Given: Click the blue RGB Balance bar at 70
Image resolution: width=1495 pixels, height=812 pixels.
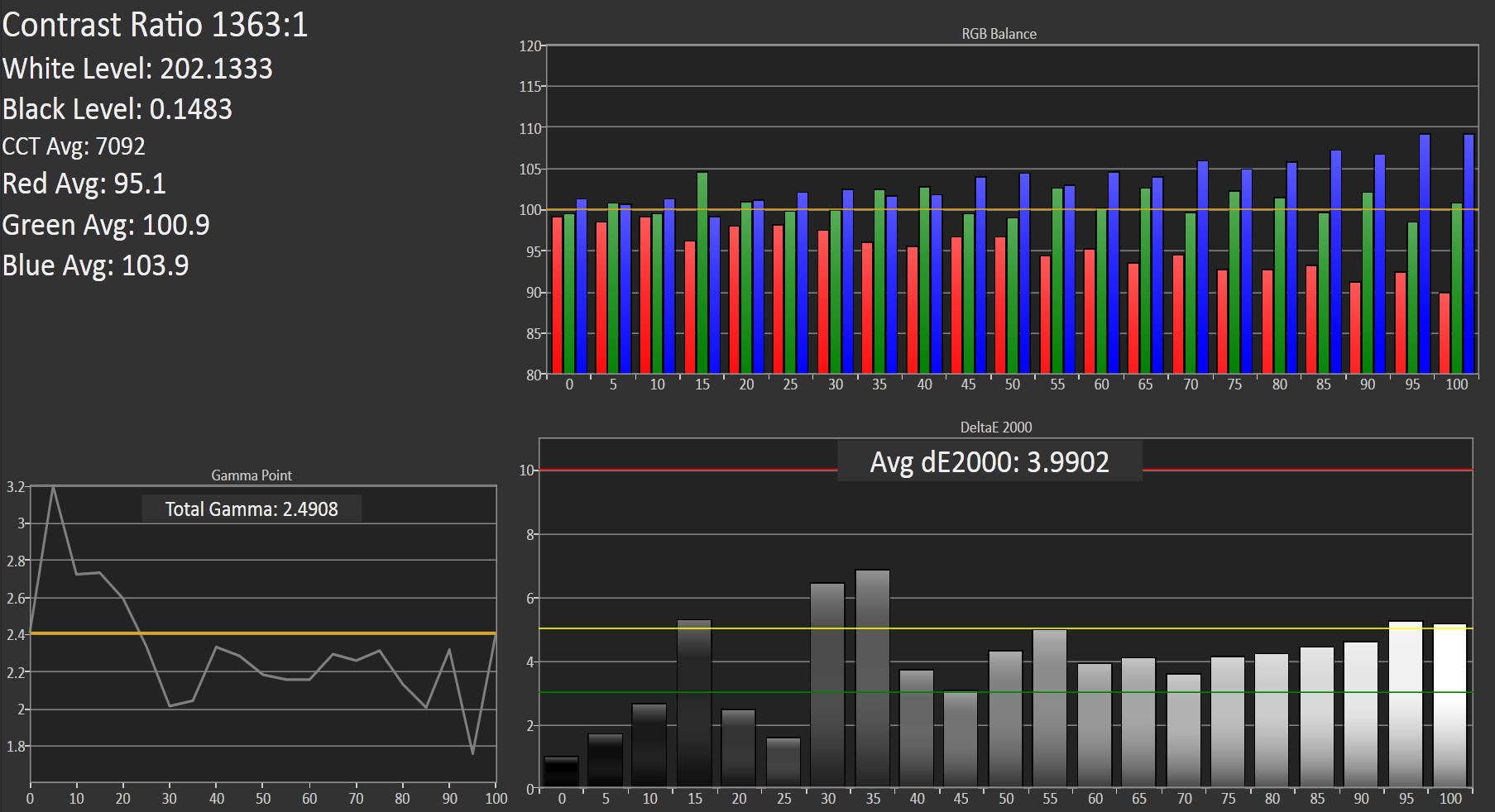Looking at the screenshot, I should click(1203, 267).
